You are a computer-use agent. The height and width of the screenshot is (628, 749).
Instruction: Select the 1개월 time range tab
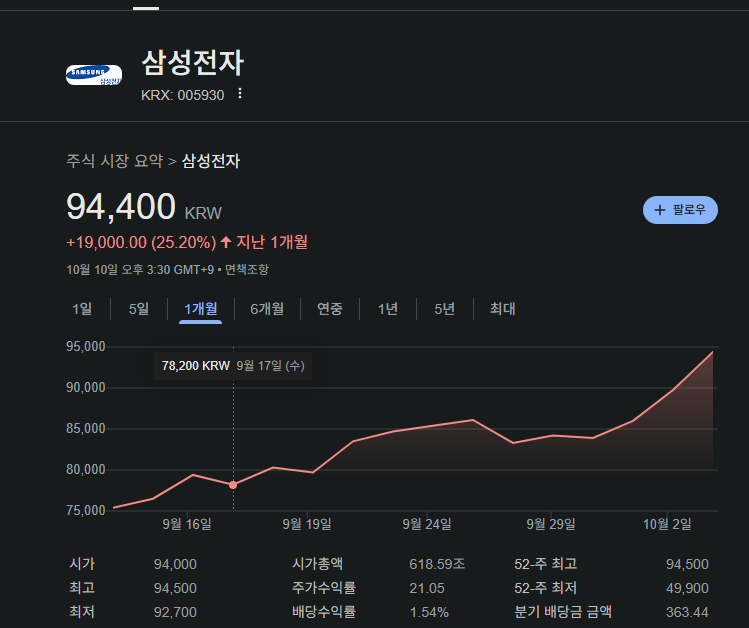click(201, 309)
